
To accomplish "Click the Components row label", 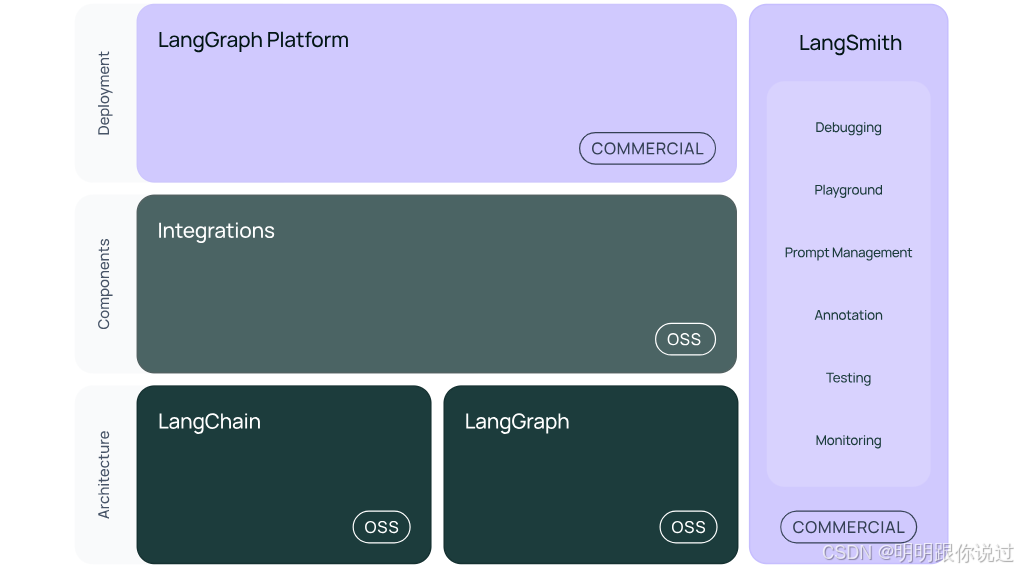I will [x=104, y=284].
